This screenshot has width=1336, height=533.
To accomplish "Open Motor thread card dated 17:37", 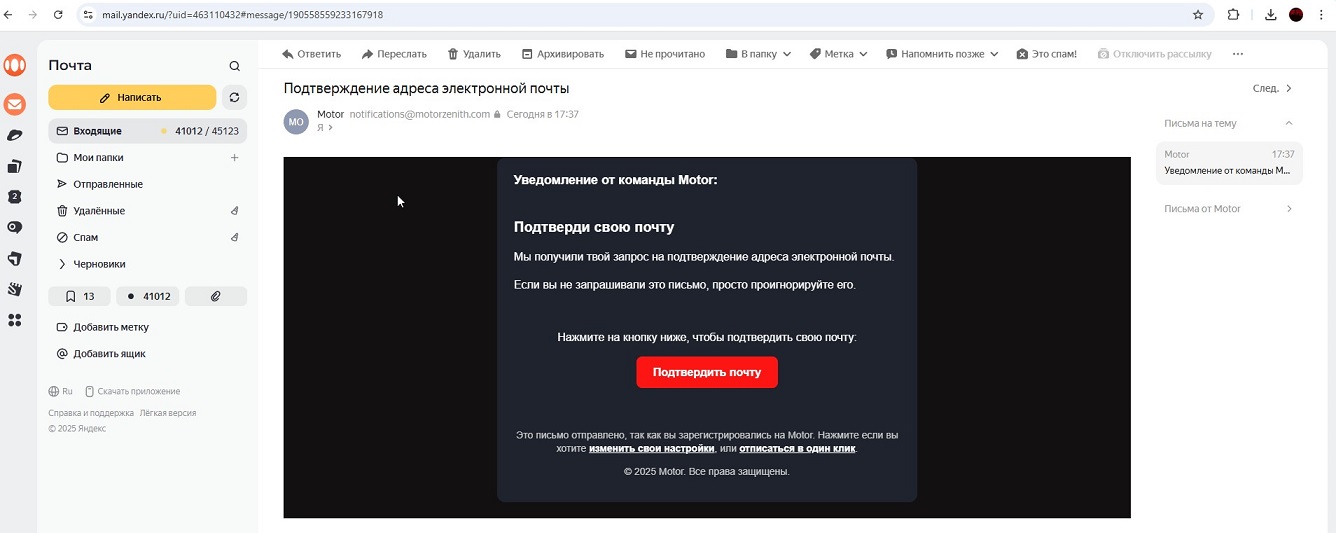I will [x=1229, y=163].
